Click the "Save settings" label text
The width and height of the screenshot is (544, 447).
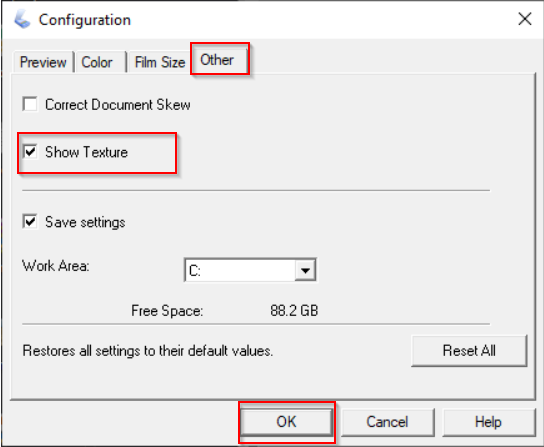pyautogui.click(x=85, y=222)
